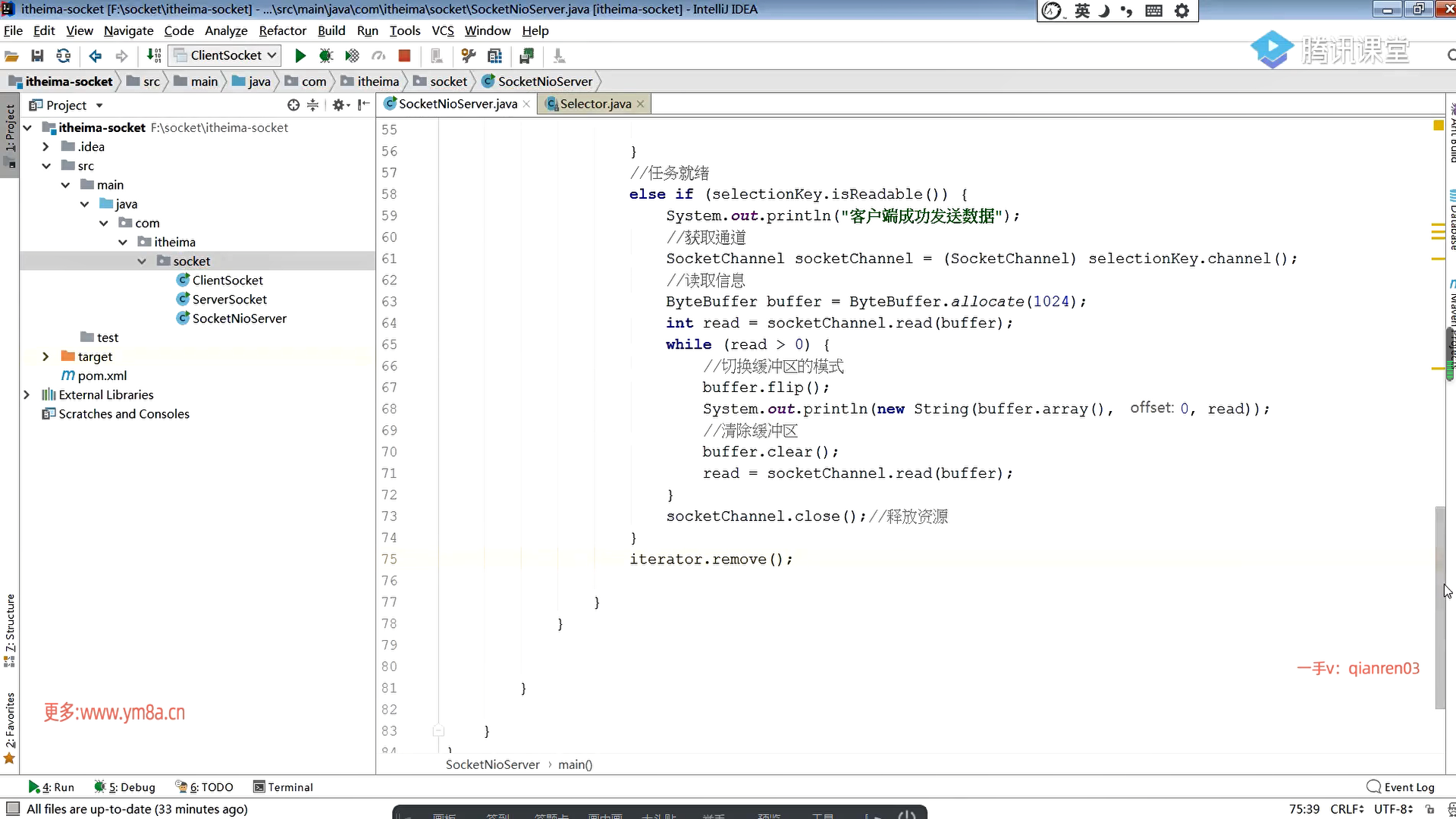1456x819 pixels.
Task: Toggle the Favorites tool window on the left edge
Action: (10, 726)
